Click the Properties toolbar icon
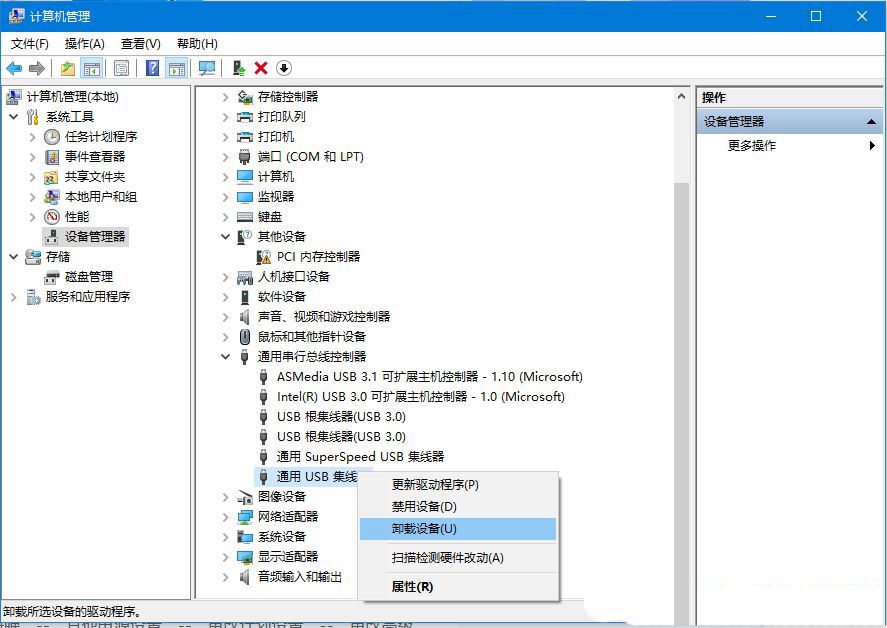887x628 pixels. [x=121, y=68]
